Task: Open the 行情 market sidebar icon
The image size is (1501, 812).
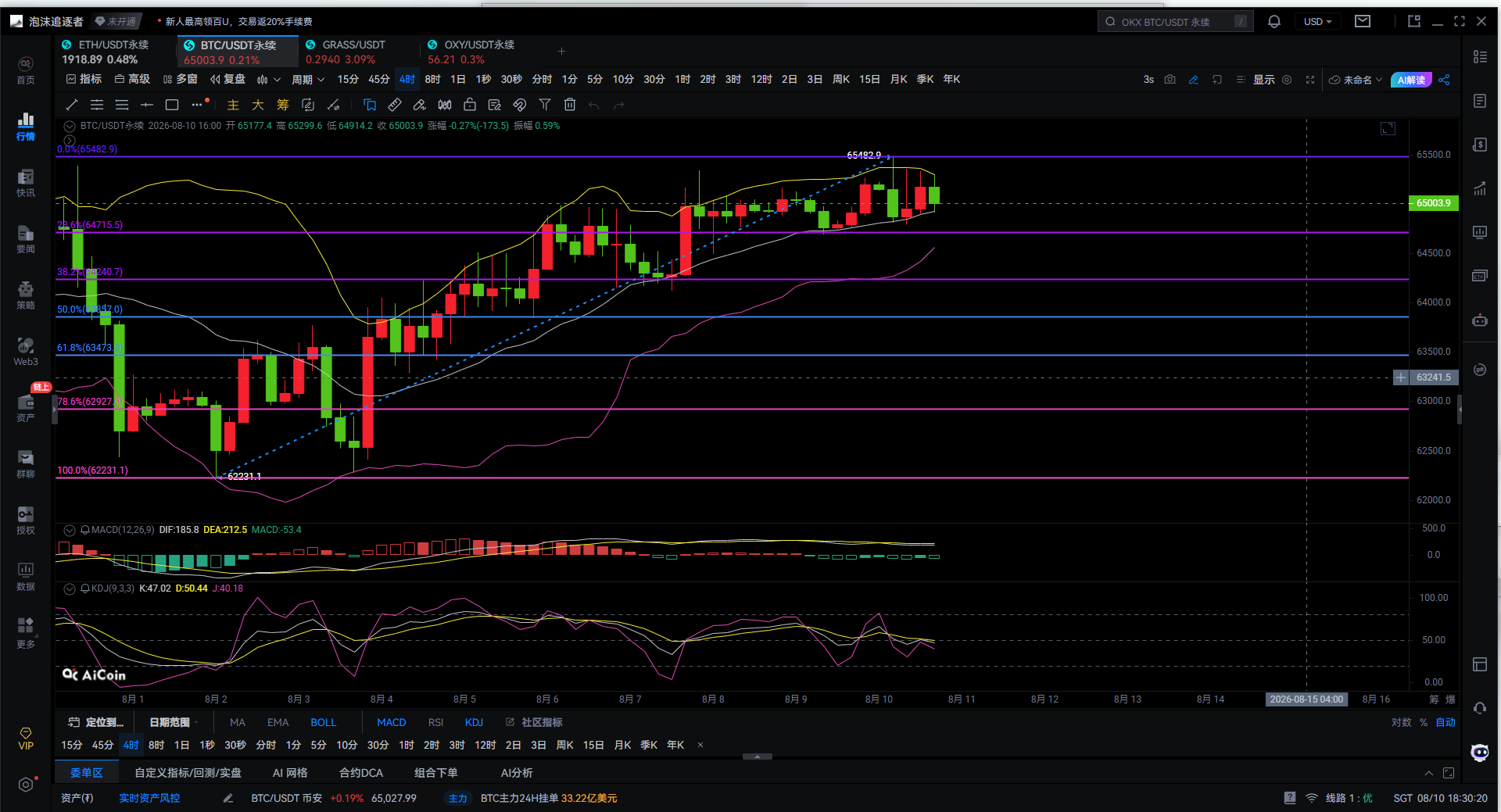Action: [26, 126]
